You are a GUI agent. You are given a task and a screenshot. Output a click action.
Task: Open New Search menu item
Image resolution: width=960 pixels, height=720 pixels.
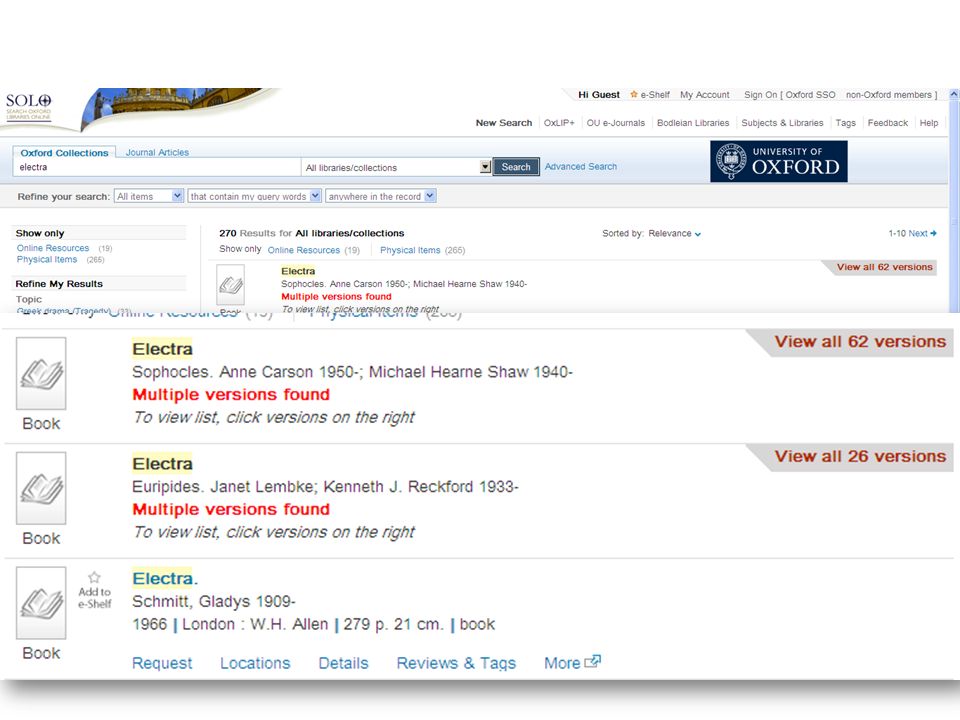[504, 122]
